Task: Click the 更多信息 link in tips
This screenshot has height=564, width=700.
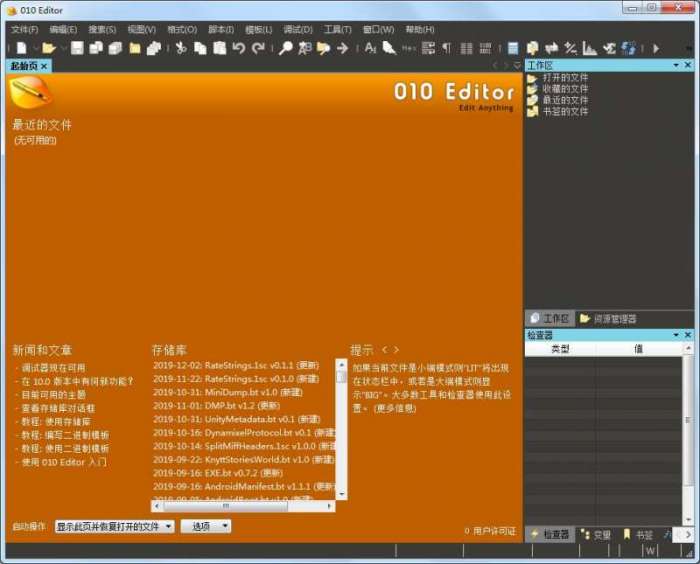Action: (x=394, y=409)
